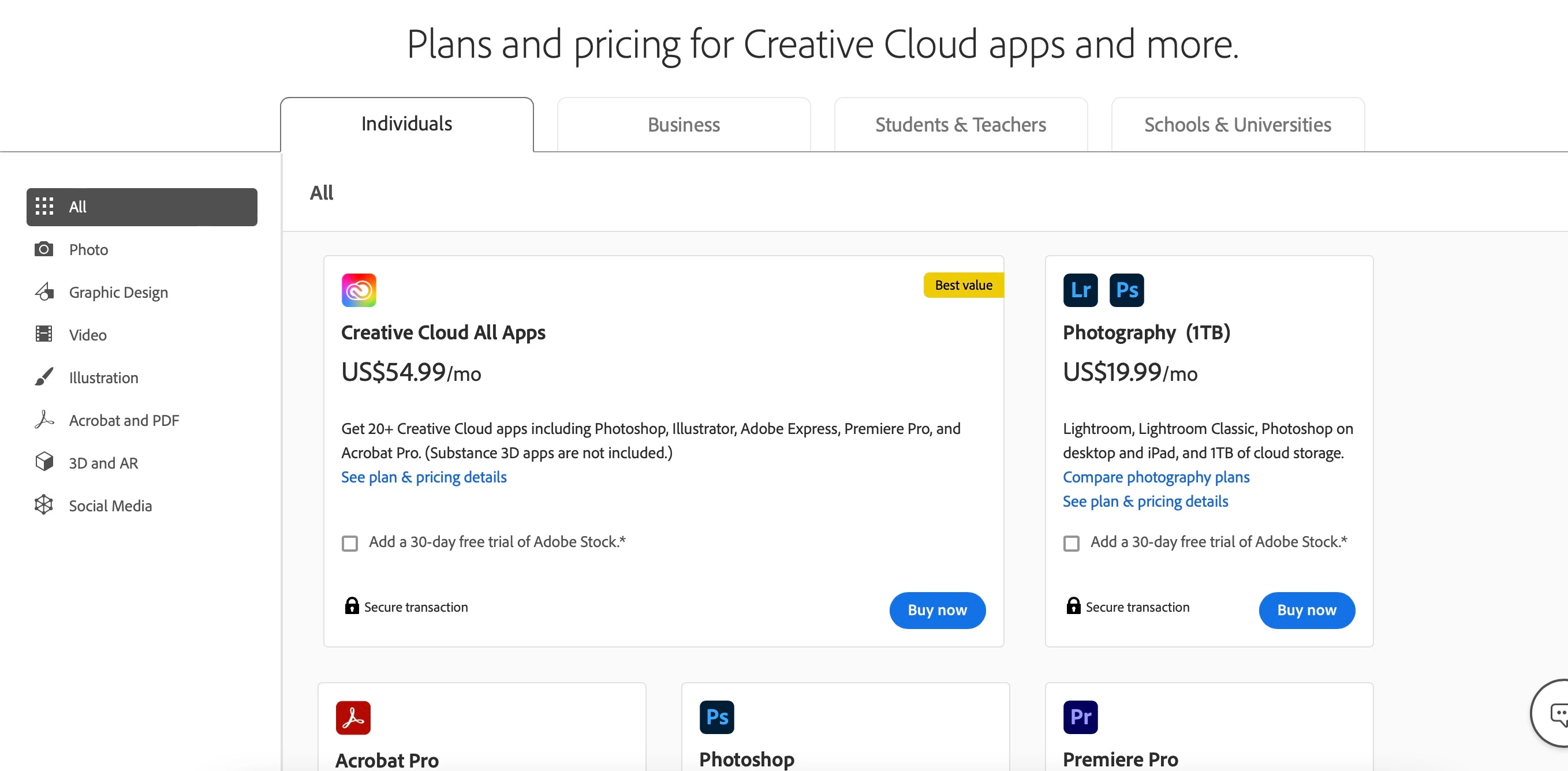Click the Creative Cloud All Apps logo icon

tap(359, 290)
